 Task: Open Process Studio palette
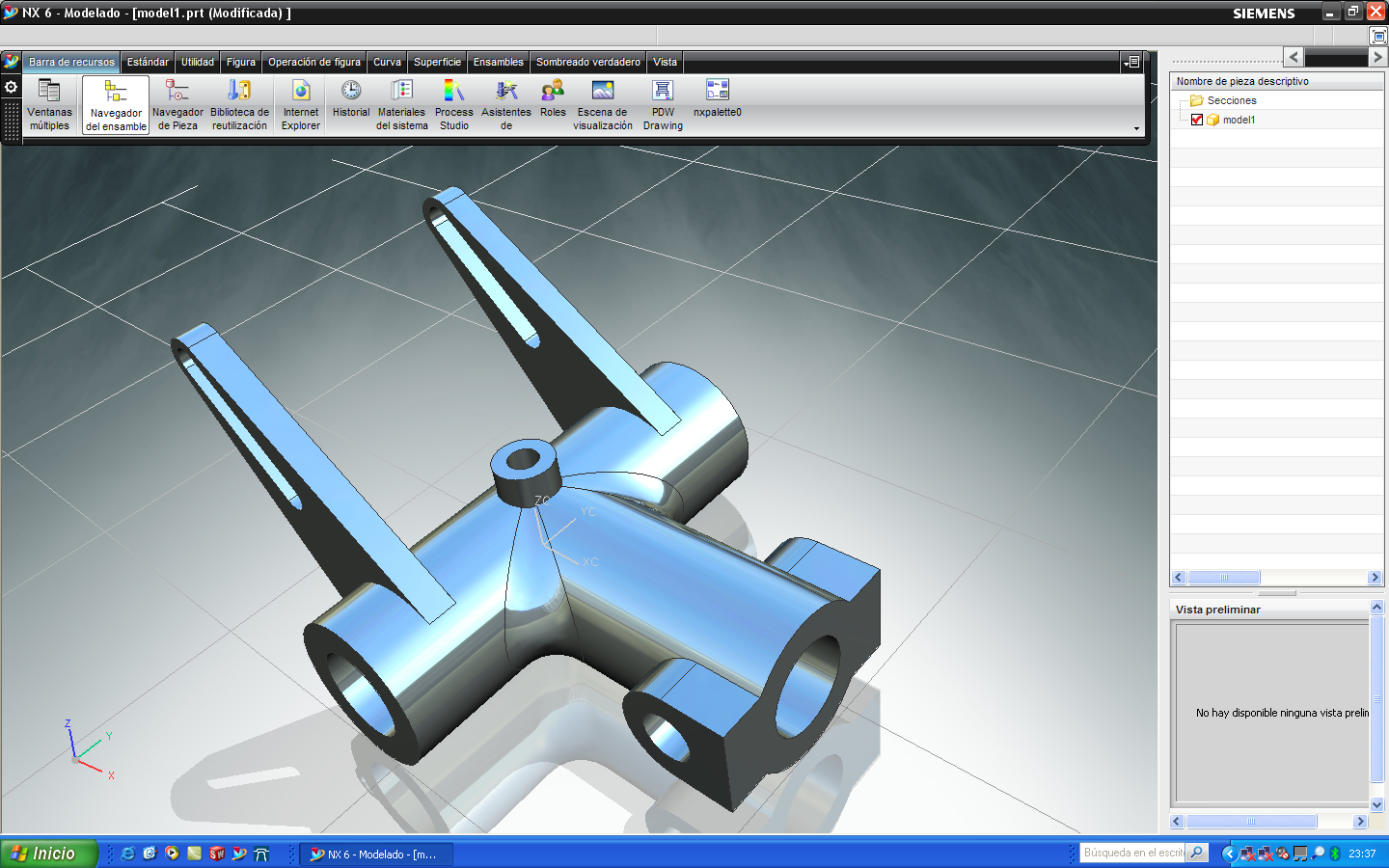pos(454,104)
